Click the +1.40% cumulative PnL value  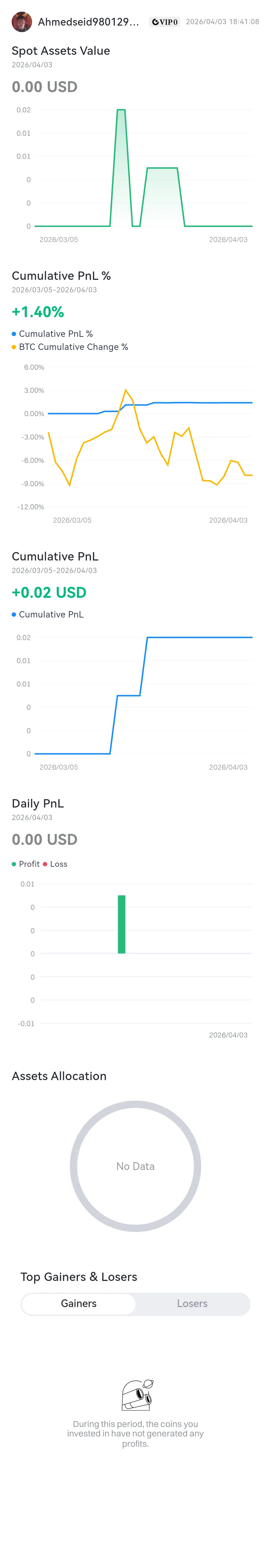click(x=38, y=312)
